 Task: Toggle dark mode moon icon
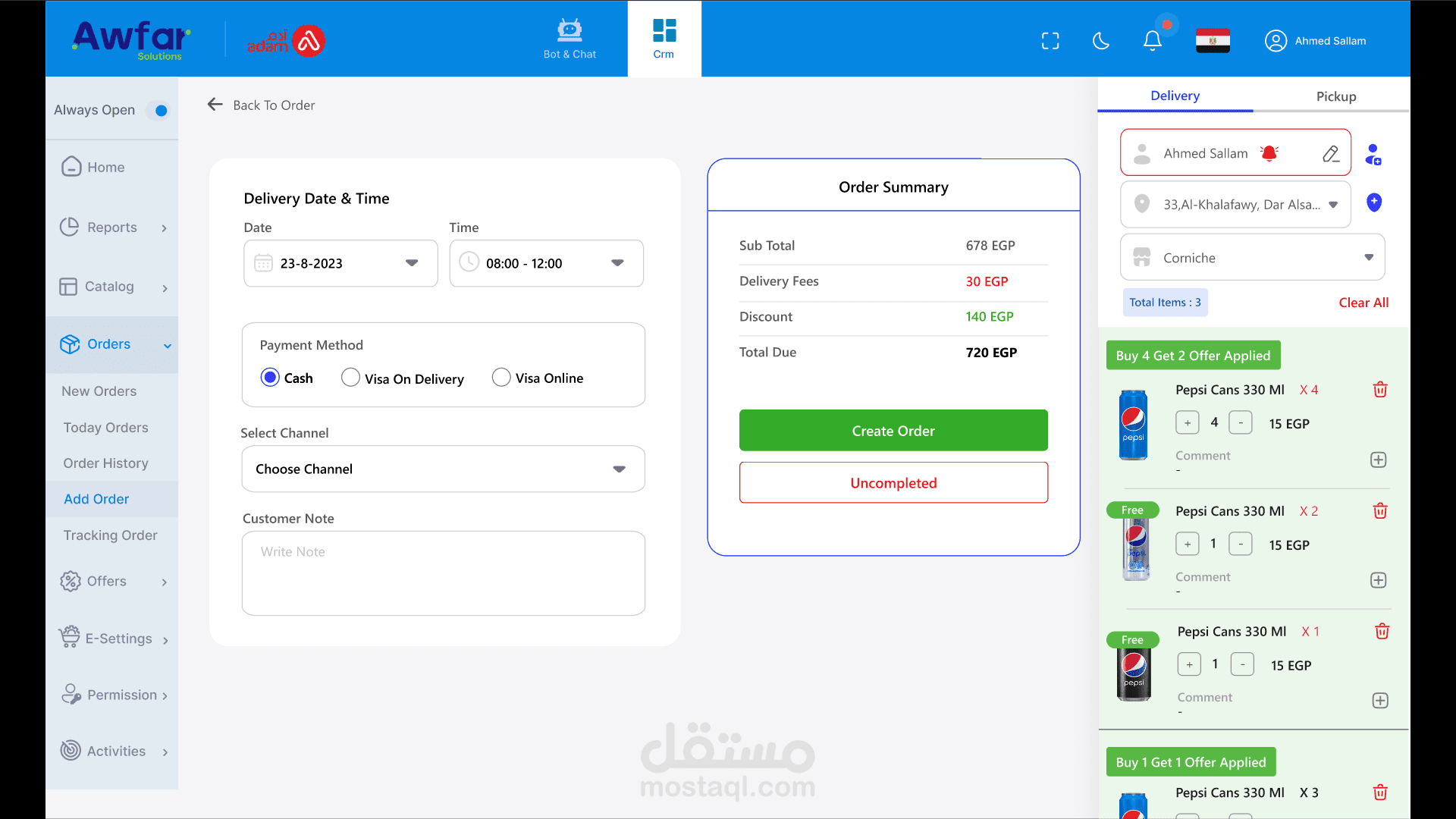[1101, 41]
